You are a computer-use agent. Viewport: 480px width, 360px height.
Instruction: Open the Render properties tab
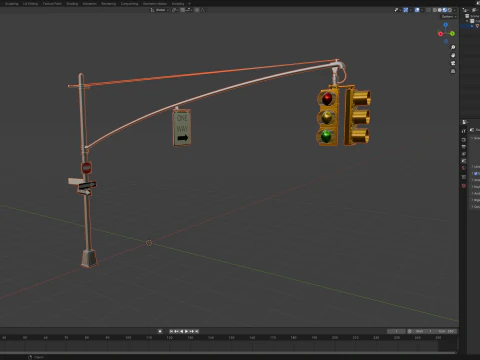pyautogui.click(x=464, y=140)
